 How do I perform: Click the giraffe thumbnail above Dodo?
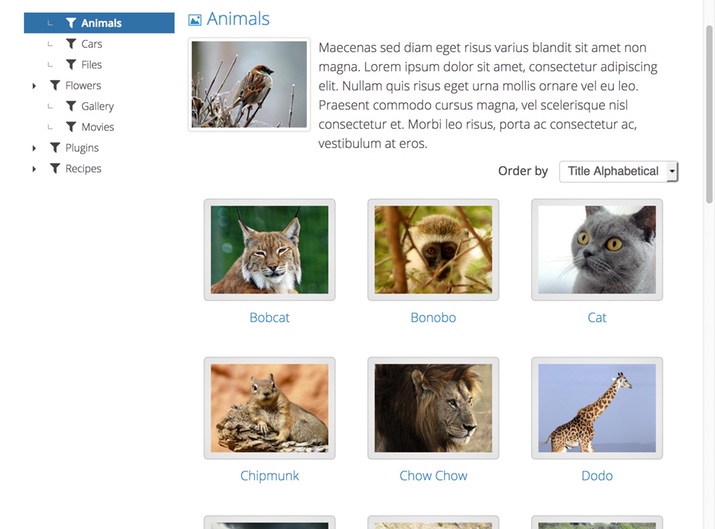point(597,408)
